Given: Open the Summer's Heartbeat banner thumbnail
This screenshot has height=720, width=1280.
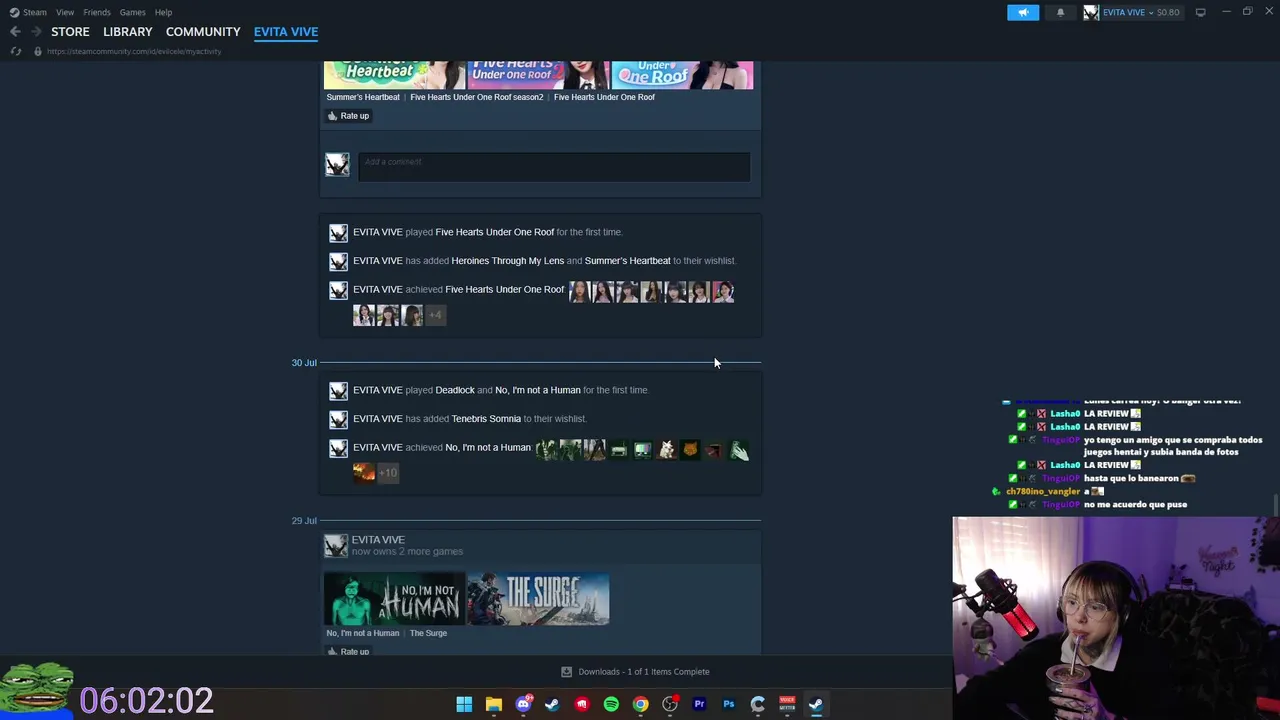Looking at the screenshot, I should coord(395,75).
